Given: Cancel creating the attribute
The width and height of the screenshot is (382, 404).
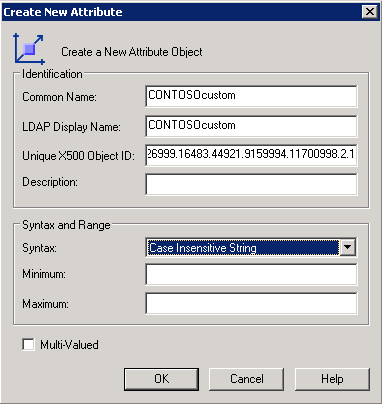Looking at the screenshot, I should tap(247, 379).
